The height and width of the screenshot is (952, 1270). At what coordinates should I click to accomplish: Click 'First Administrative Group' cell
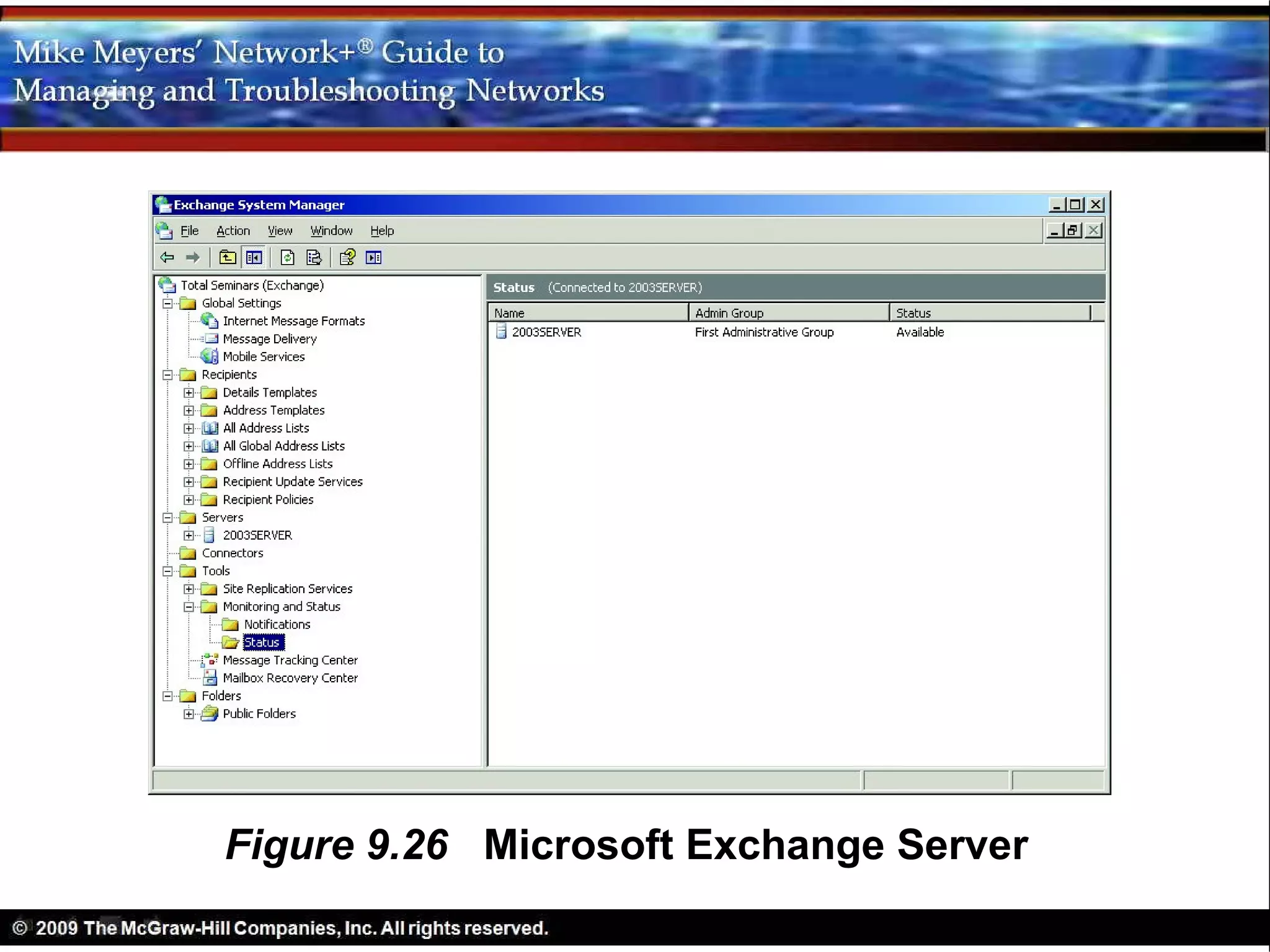pos(764,332)
